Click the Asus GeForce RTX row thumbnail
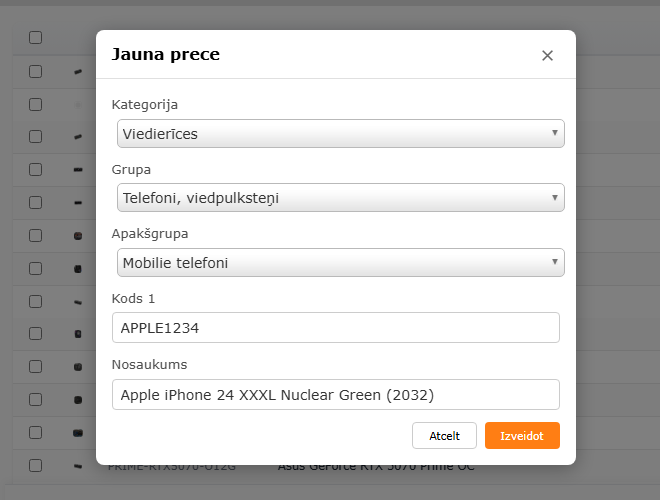 point(78,467)
